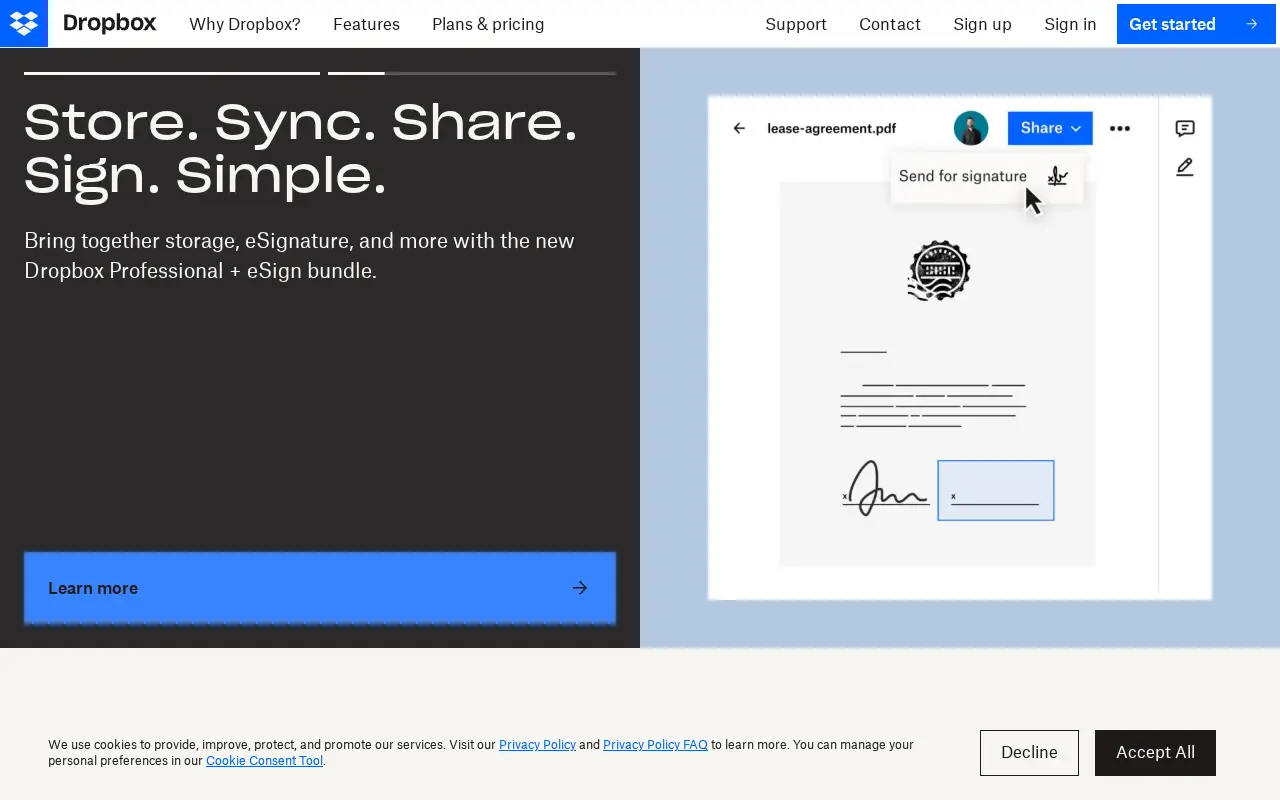Open the Share dropdown in the preview

[1050, 128]
